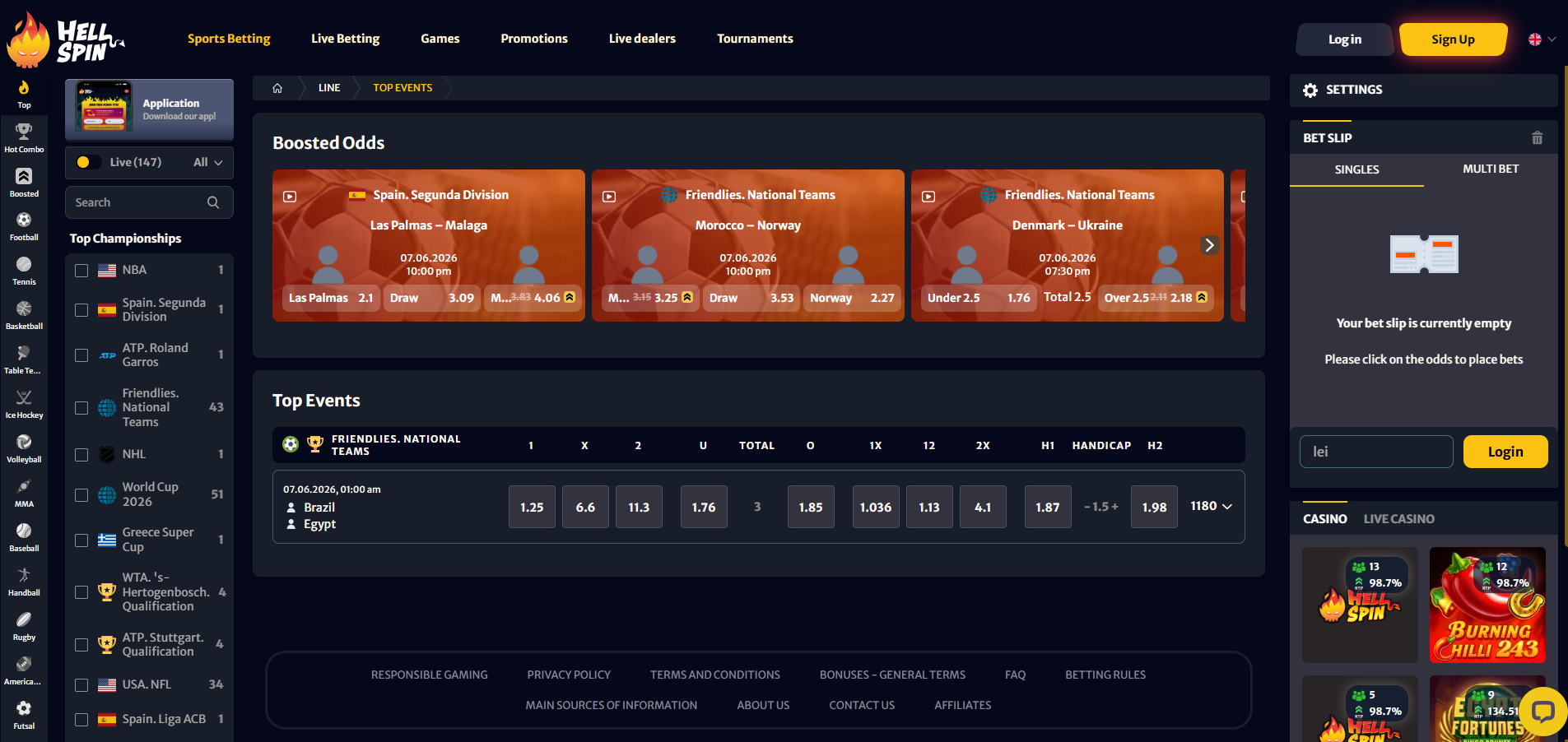Click yellow Login button in bet slip
Screen dimensions: 1568x742
[x=1505, y=452]
